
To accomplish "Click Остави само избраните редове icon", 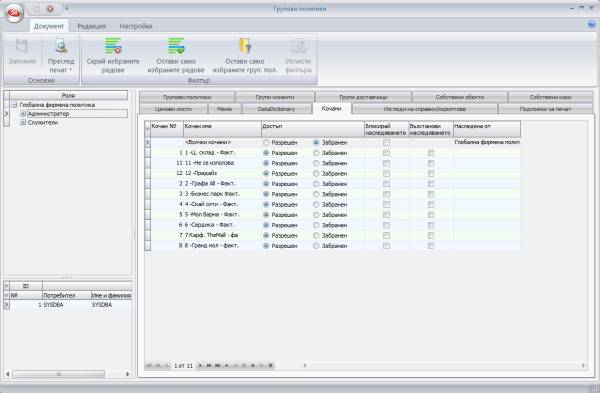I will pos(176,46).
